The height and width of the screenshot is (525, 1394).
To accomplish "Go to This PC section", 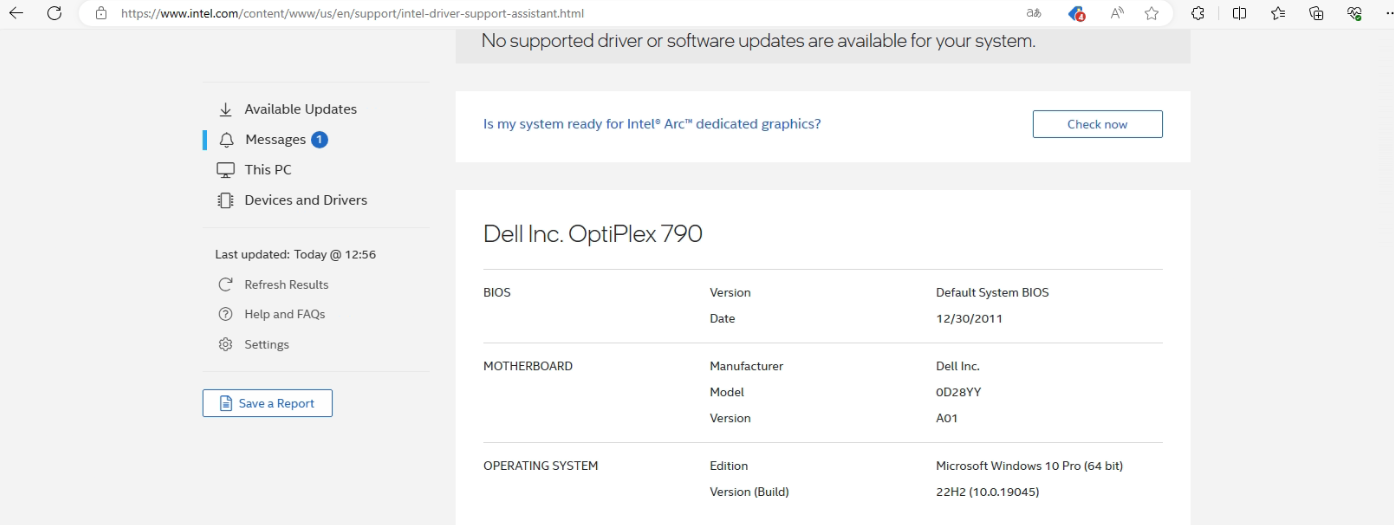I will coord(255,170).
